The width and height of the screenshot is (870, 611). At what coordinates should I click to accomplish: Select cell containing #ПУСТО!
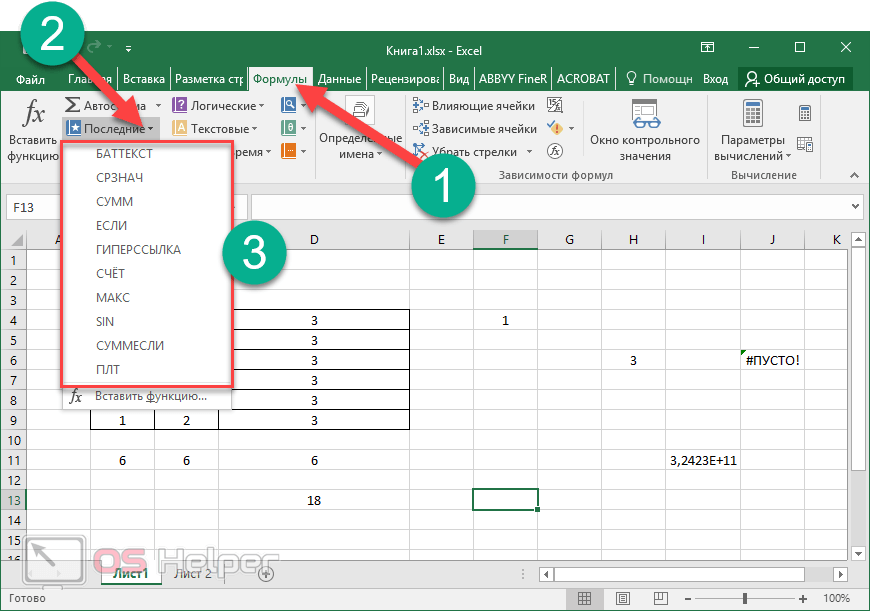(772, 361)
